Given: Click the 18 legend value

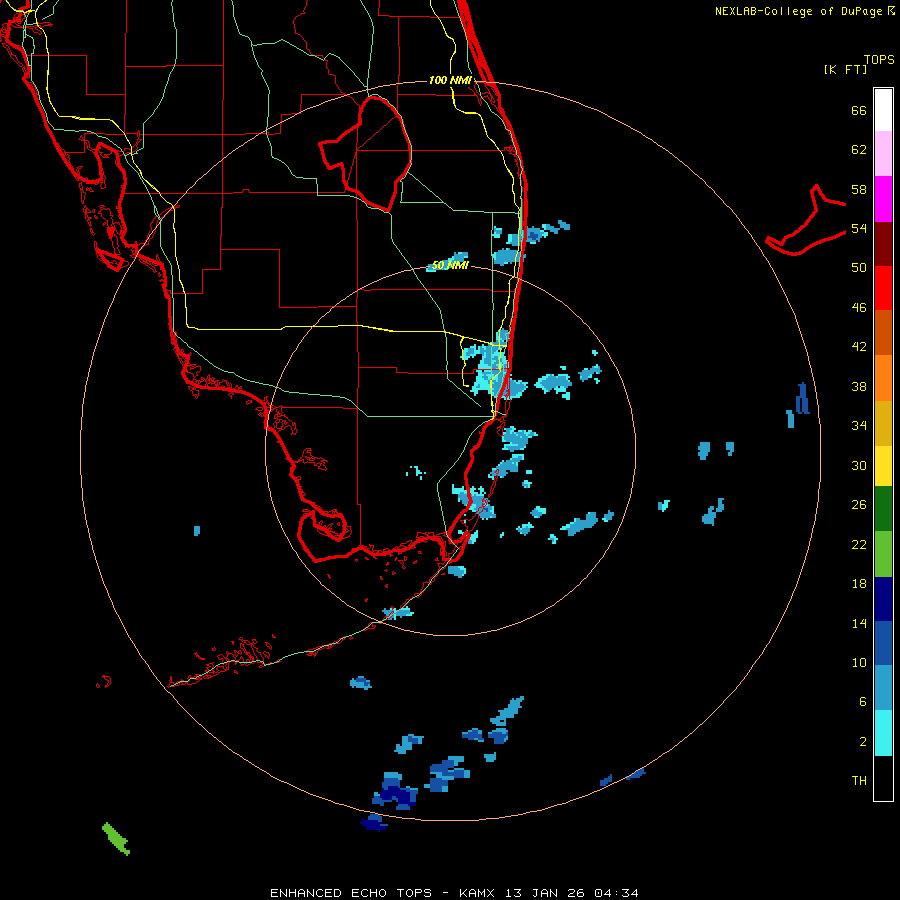Looking at the screenshot, I should pos(859,584).
